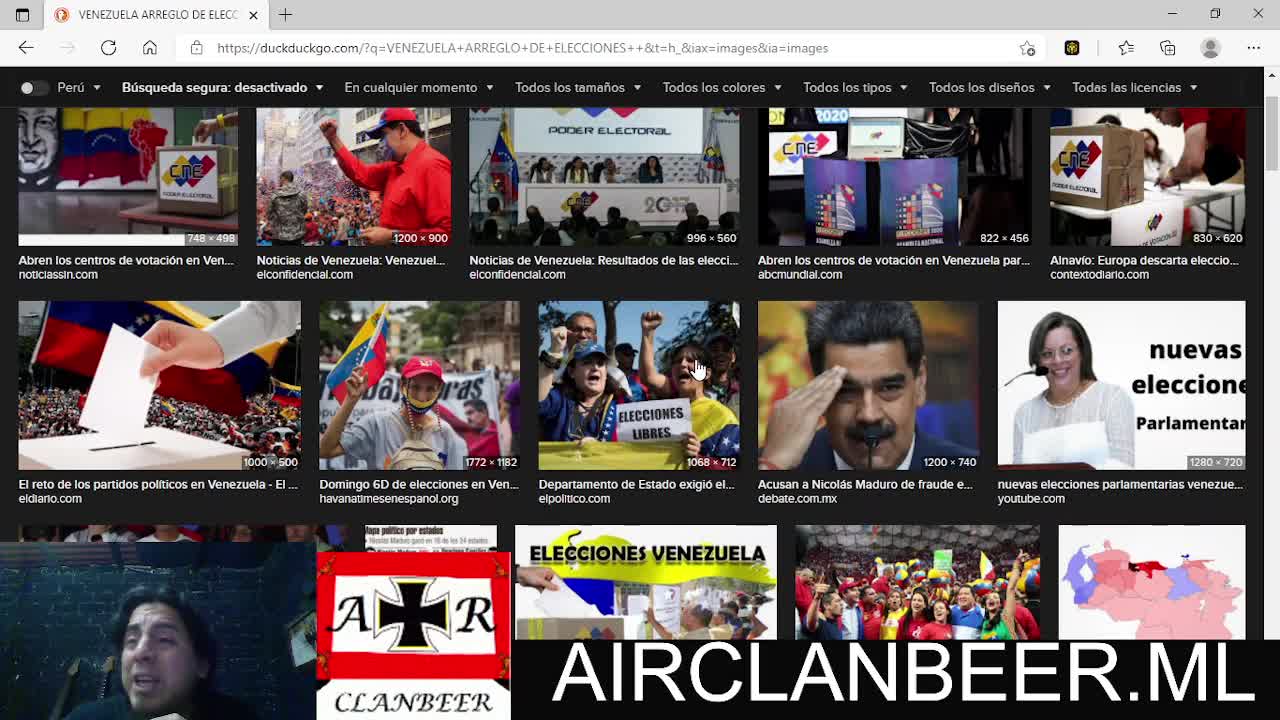Restore down the browser window
The height and width of the screenshot is (720, 1280).
coord(1215,14)
